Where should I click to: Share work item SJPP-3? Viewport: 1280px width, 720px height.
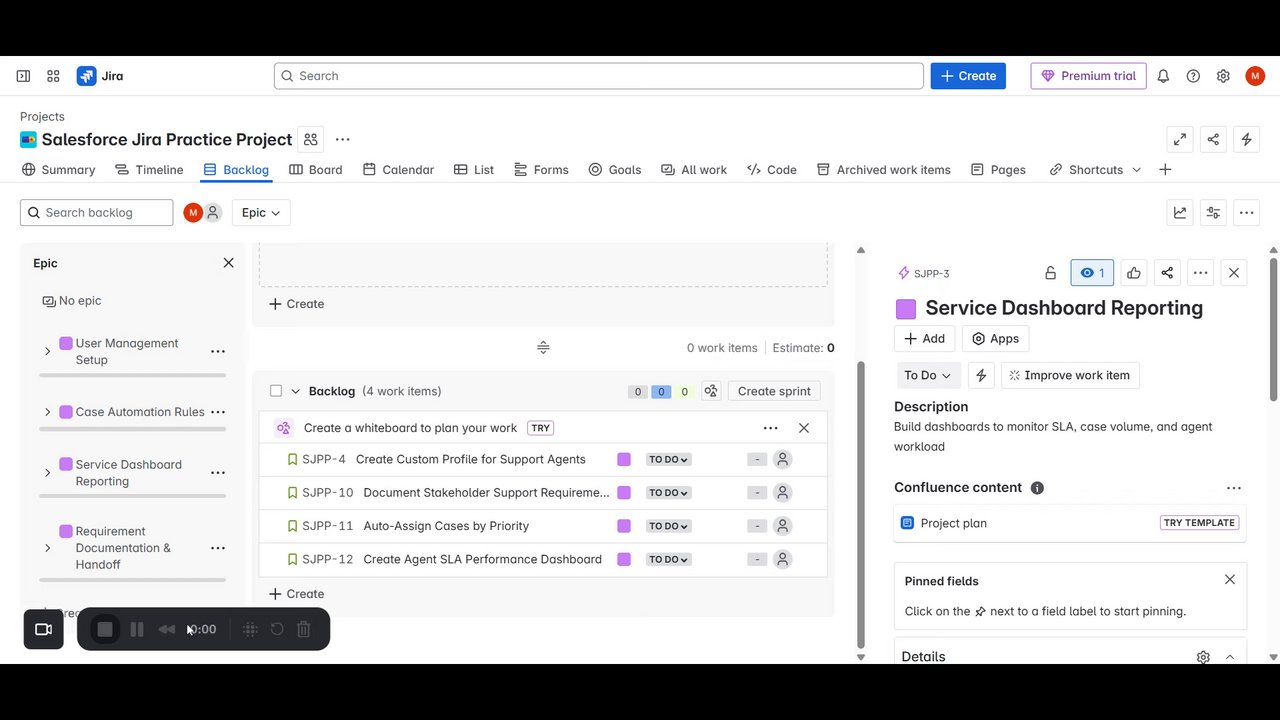click(1167, 273)
